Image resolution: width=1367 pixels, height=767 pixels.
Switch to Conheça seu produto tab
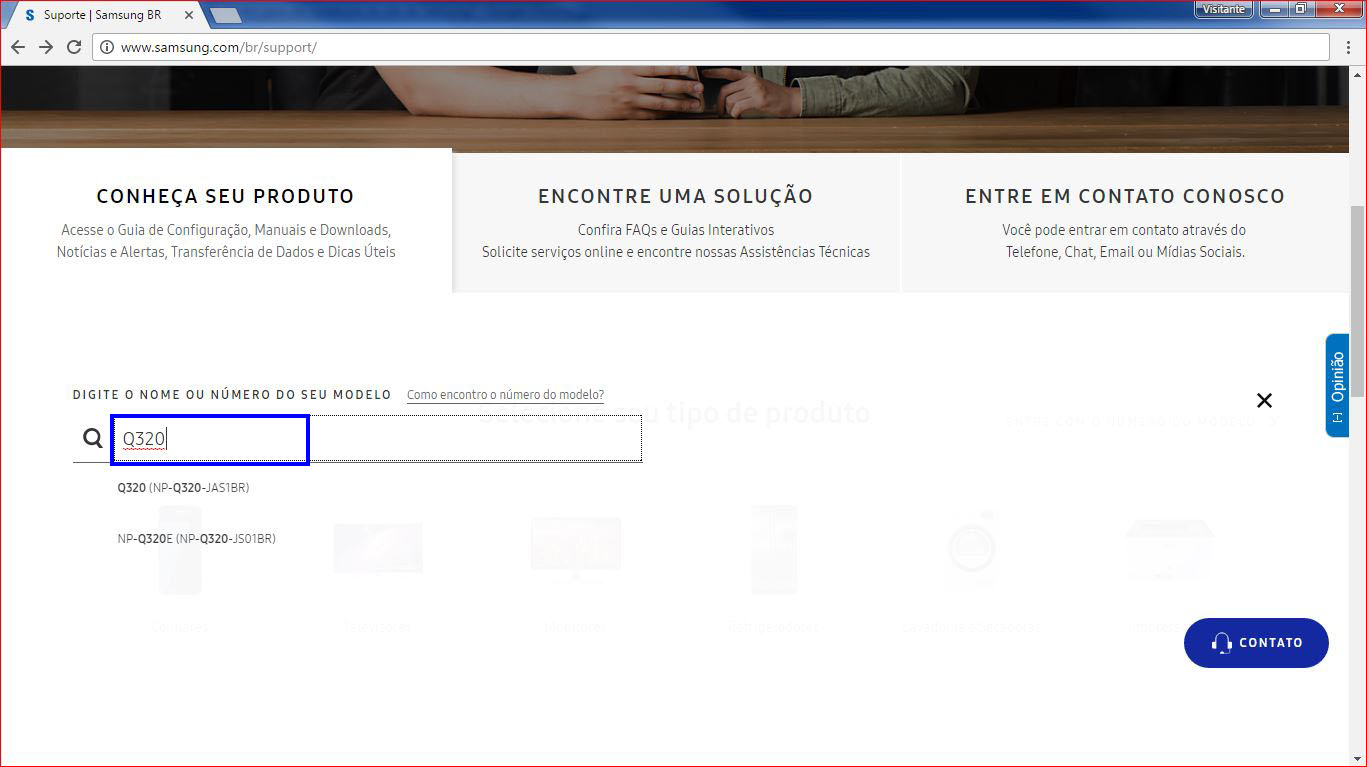pos(226,221)
